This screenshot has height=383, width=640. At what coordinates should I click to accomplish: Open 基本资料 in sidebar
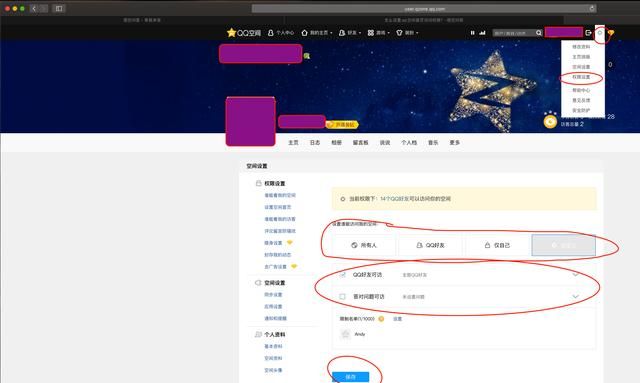(273, 346)
